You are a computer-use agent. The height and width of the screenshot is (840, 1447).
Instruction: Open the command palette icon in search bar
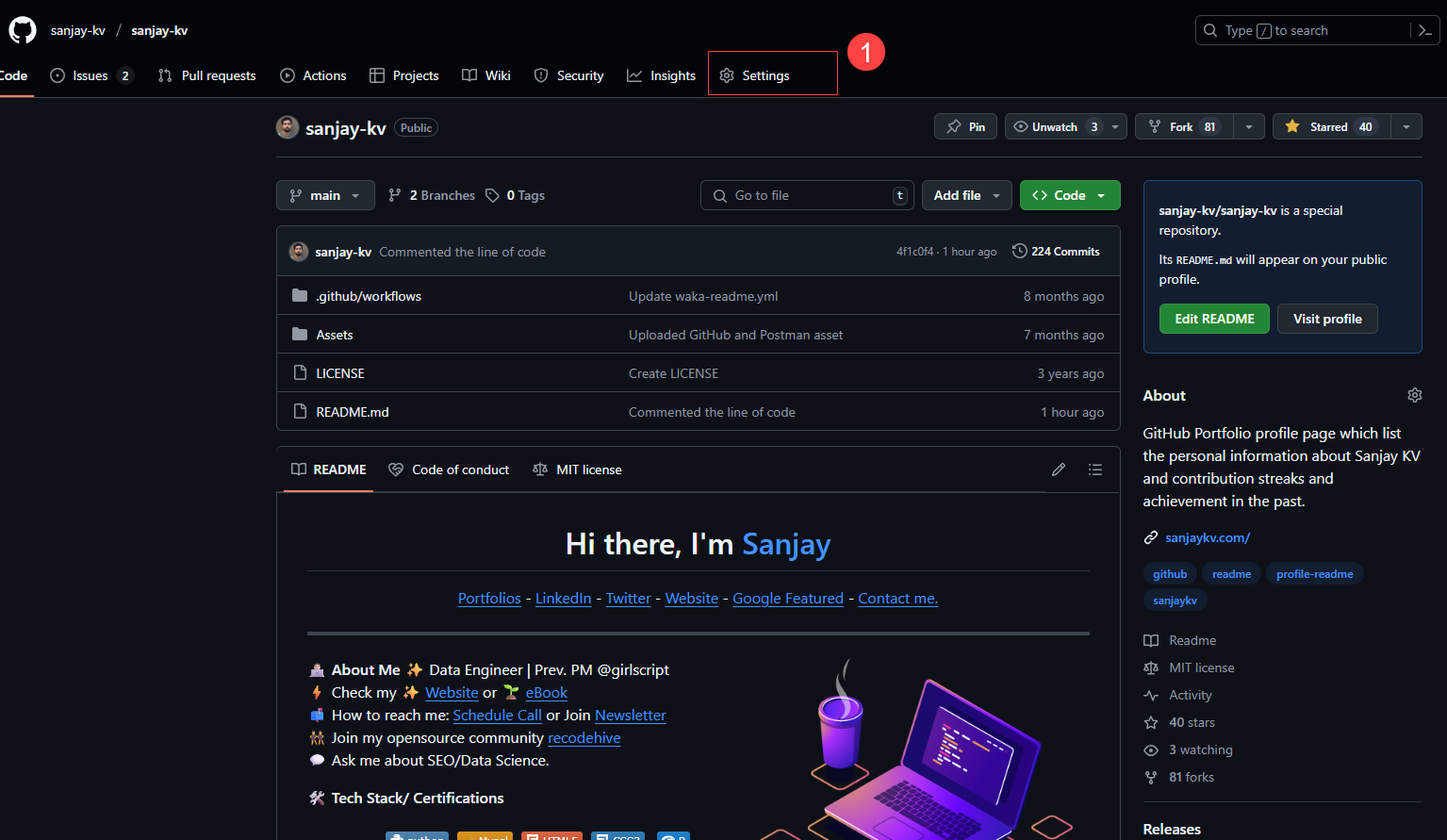pos(1424,30)
